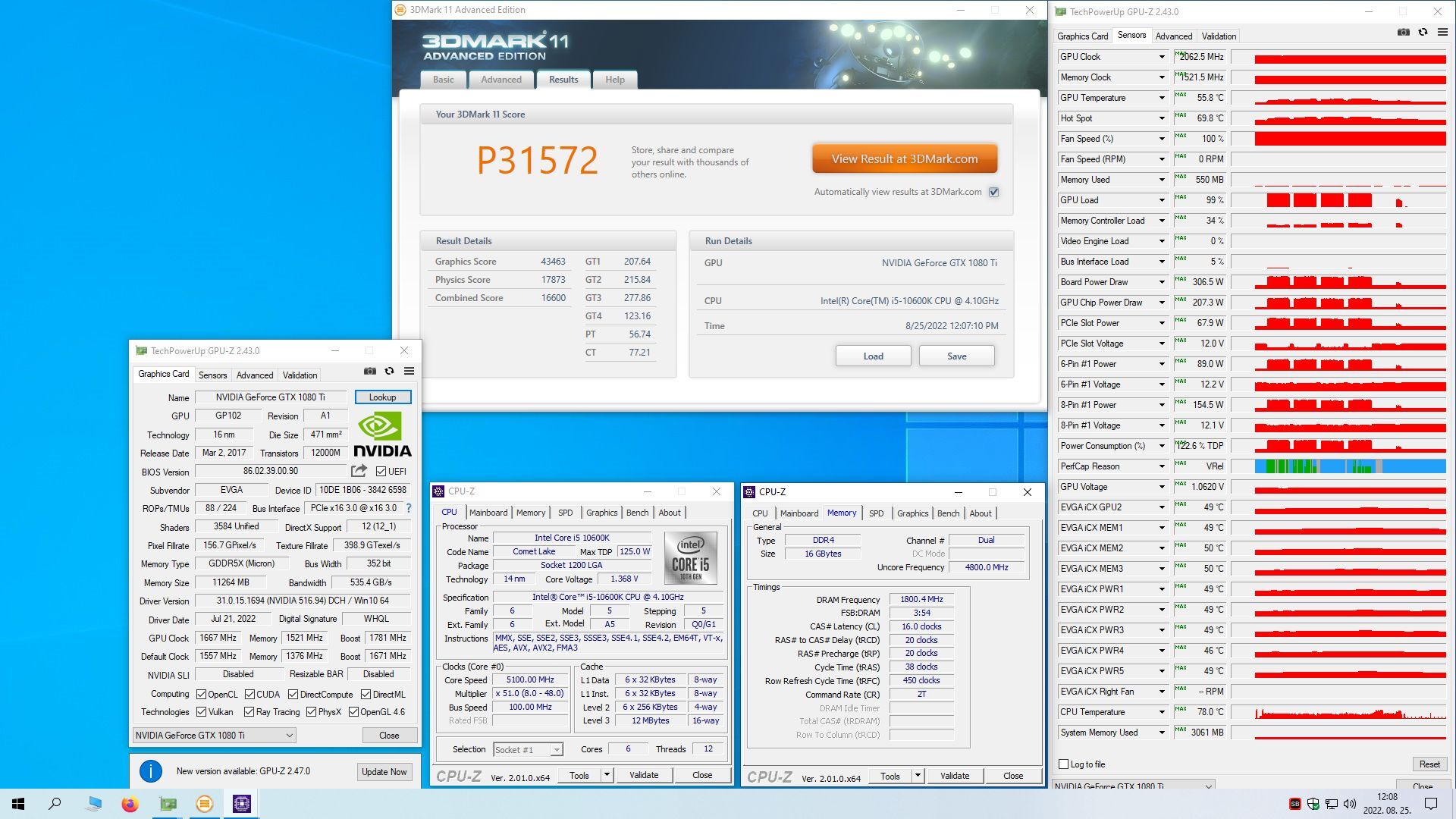Click the BIOS Version field 86.02.39.00.90

tap(271, 471)
